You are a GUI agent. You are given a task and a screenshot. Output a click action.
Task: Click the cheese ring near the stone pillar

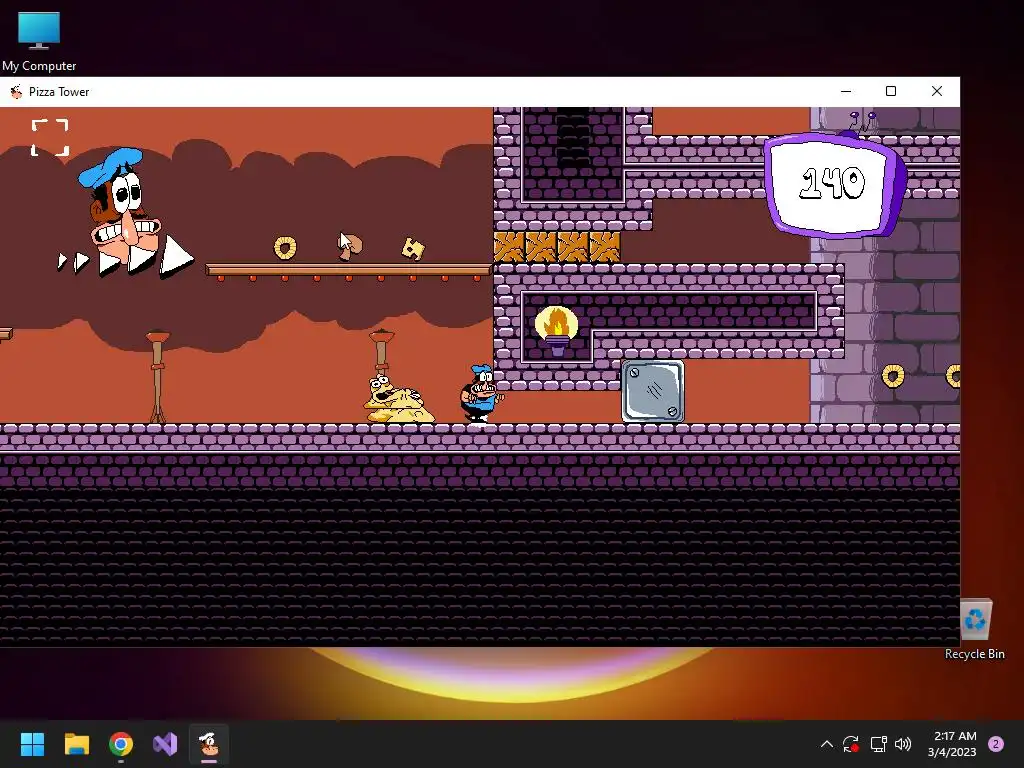[893, 376]
